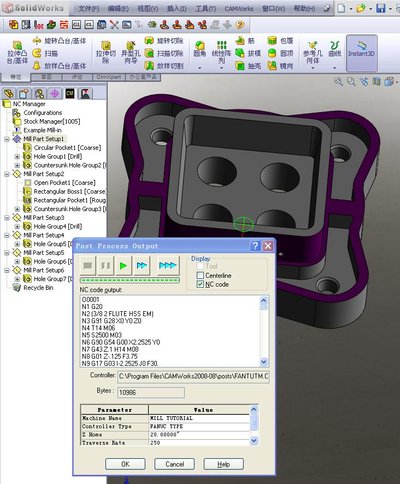The image size is (400, 484).
Task: Click the zoom to fit magnifier icon
Action: click(339, 82)
